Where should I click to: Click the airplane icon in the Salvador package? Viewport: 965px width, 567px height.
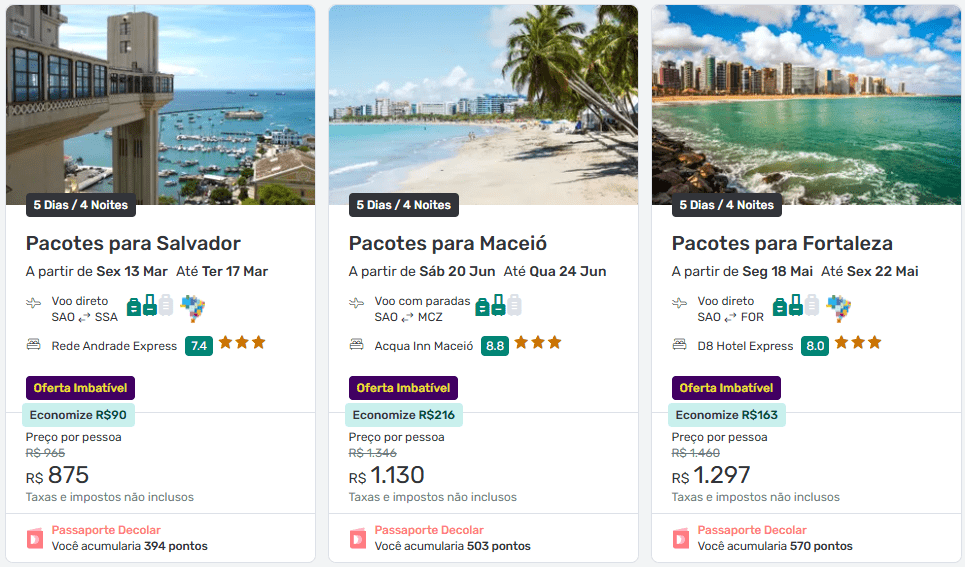tap(34, 302)
